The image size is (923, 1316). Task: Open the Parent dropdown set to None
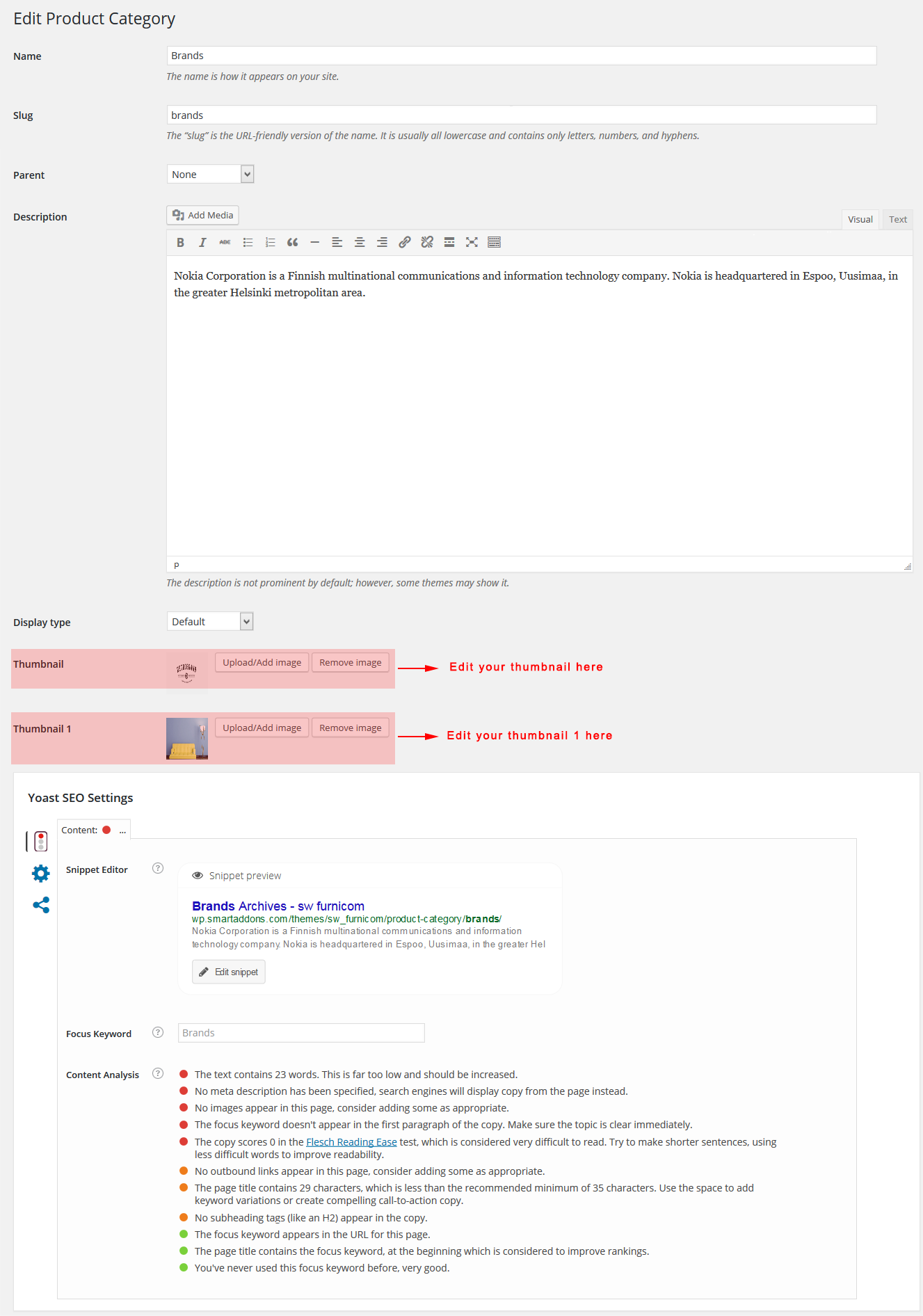point(211,174)
